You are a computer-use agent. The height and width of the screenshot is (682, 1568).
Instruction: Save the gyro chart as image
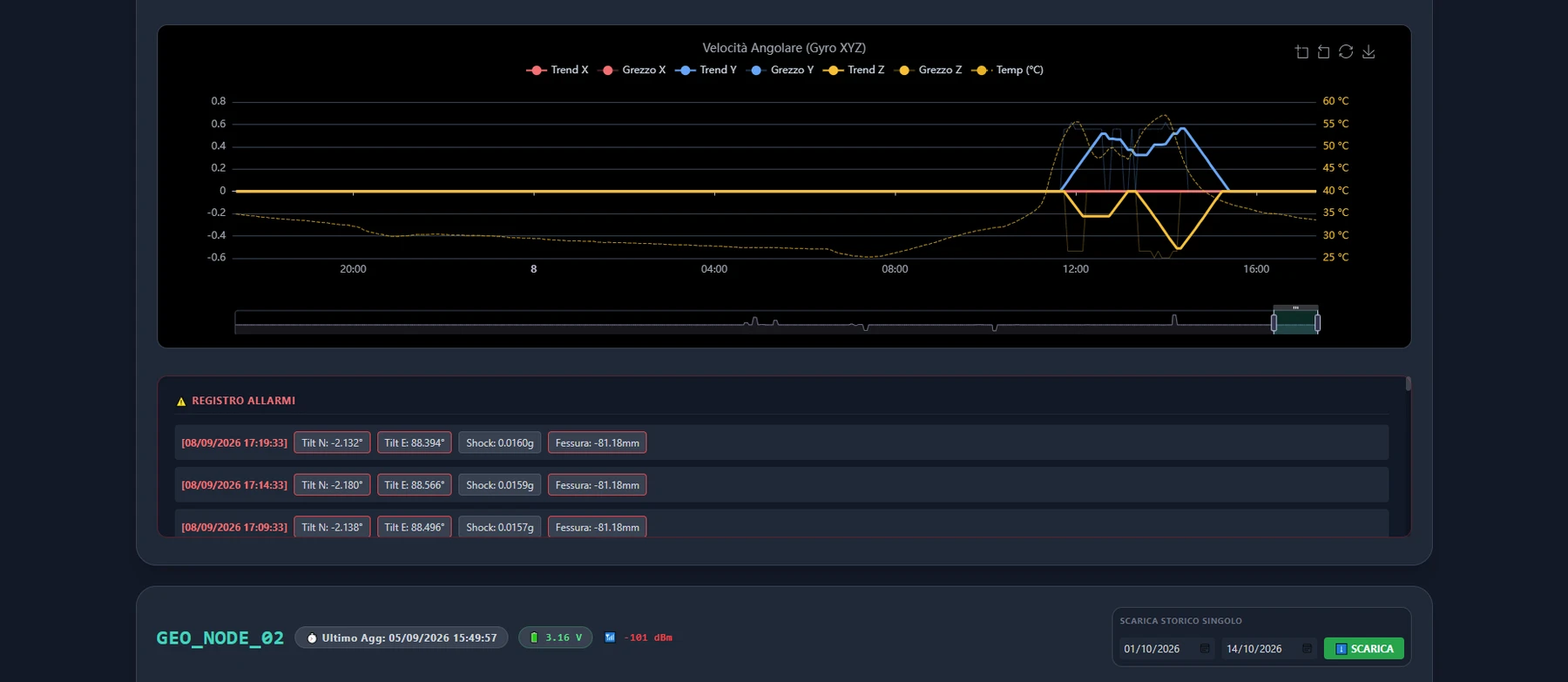pos(1369,52)
